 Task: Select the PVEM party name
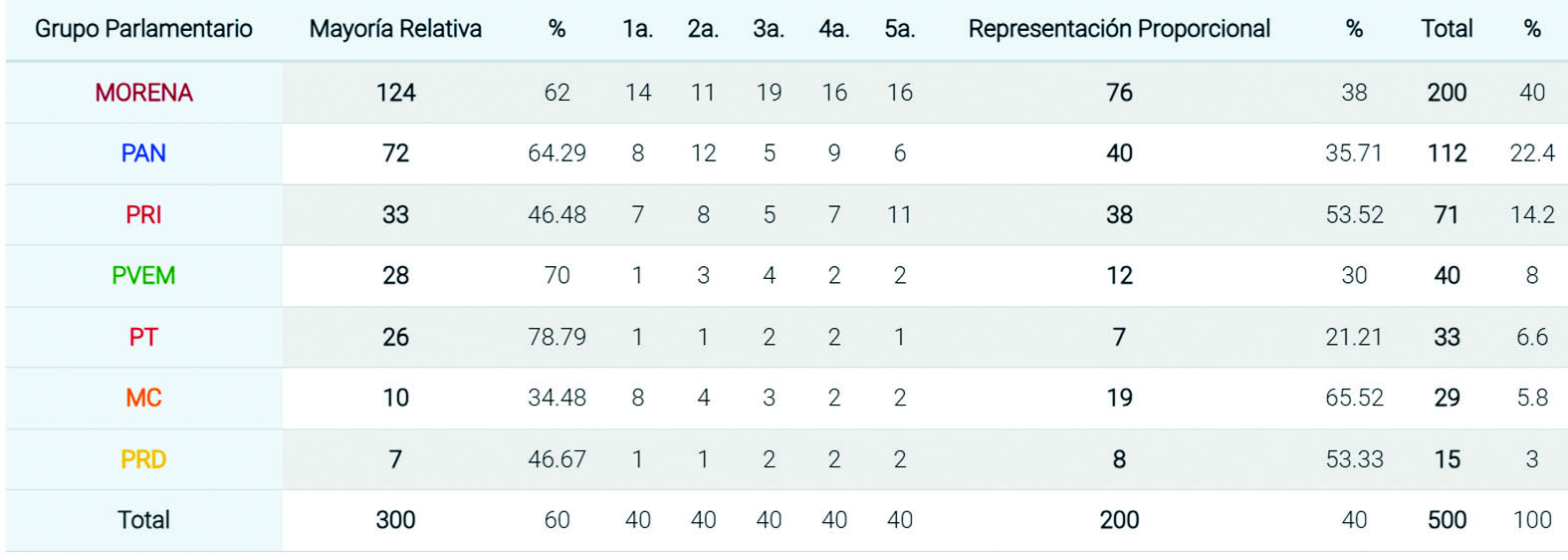[x=143, y=276]
